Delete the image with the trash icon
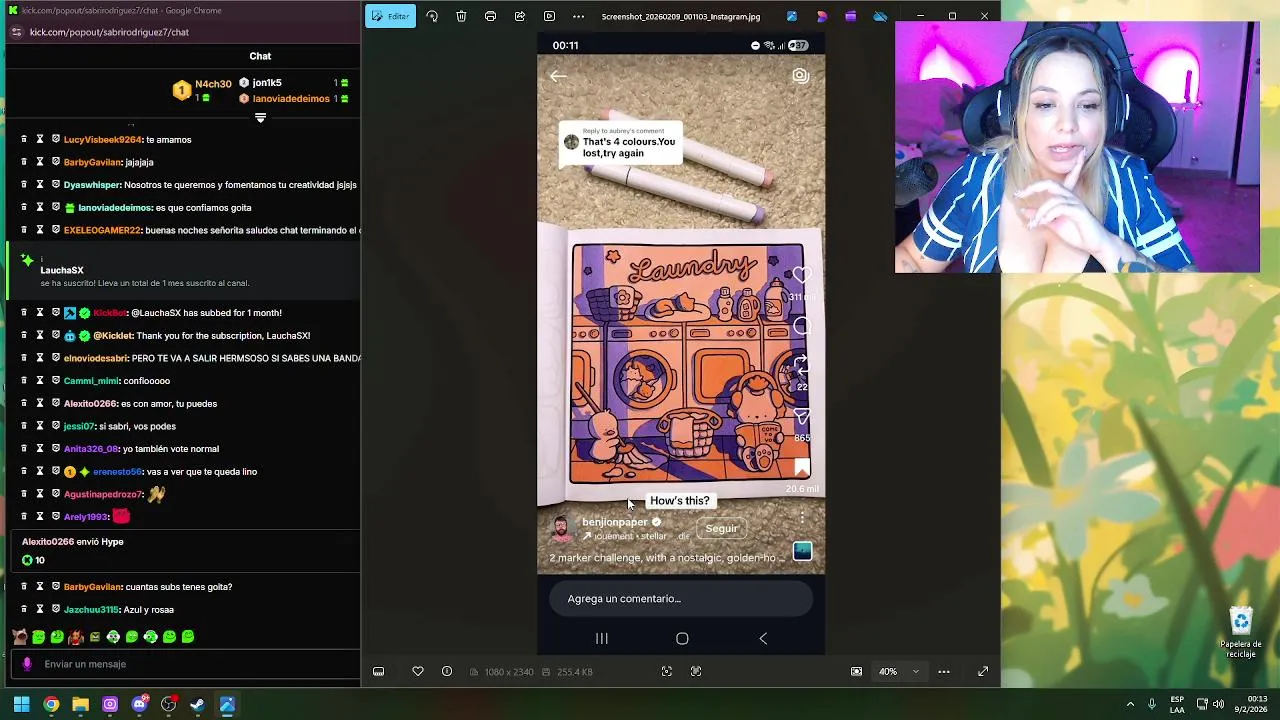Viewport: 1280px width, 720px height. [x=461, y=16]
